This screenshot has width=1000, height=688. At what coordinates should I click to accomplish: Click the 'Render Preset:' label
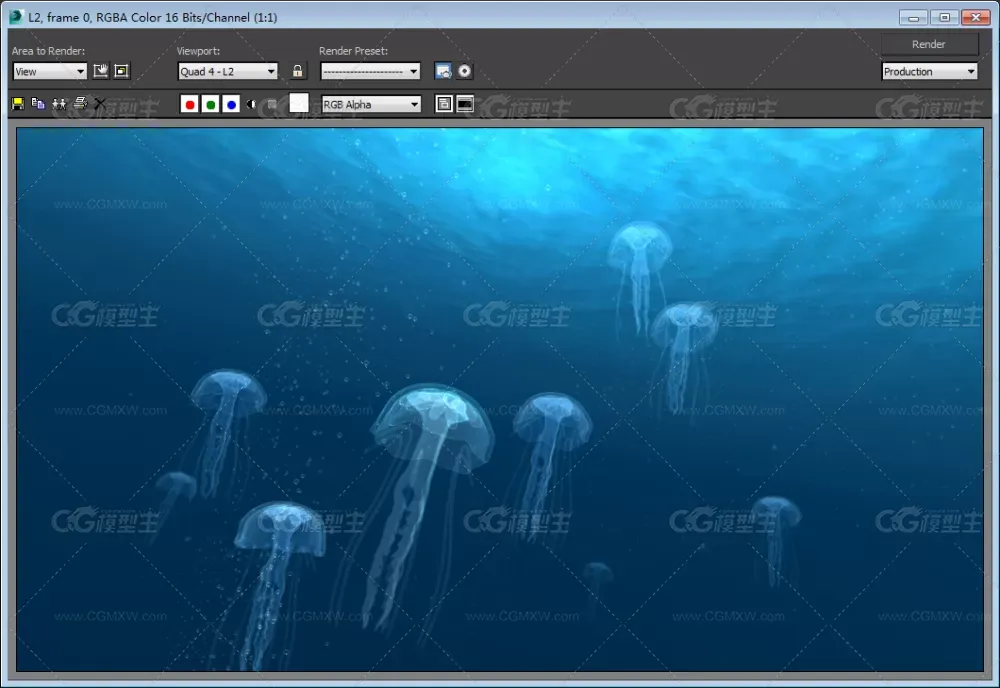click(x=353, y=51)
